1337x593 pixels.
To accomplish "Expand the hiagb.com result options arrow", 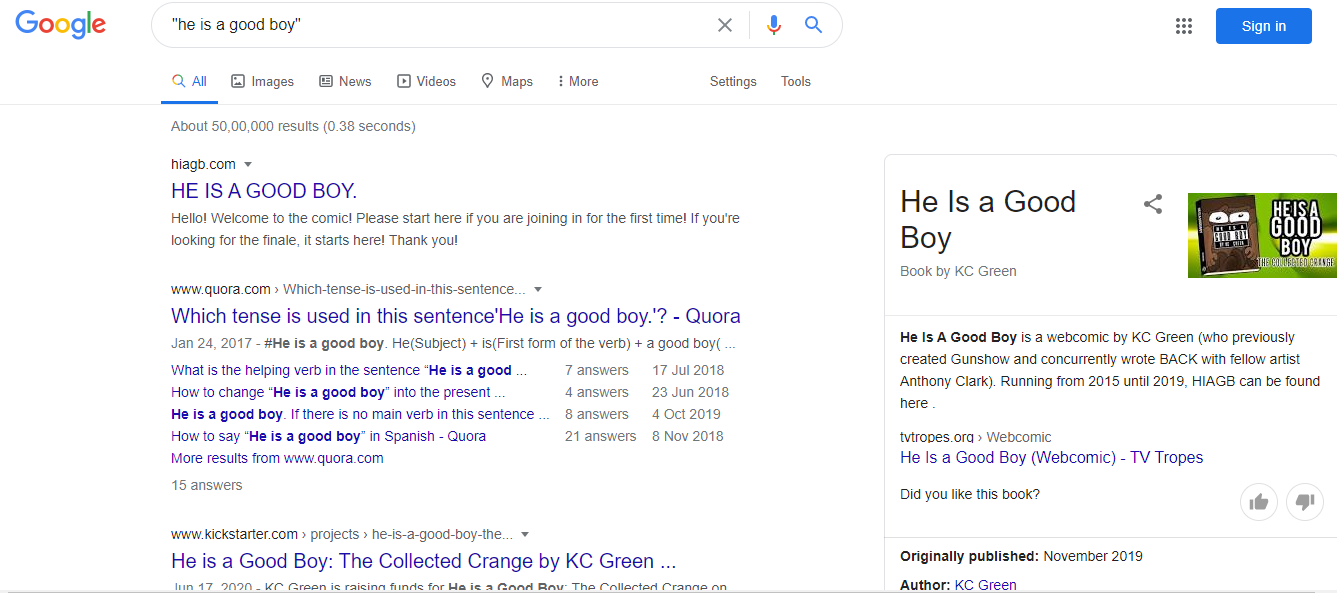I will click(248, 164).
